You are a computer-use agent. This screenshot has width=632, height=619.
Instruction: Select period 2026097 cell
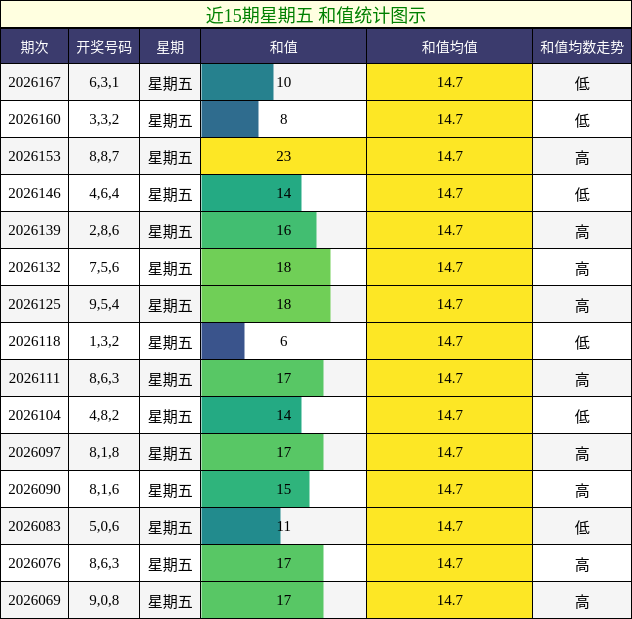[x=34, y=452]
